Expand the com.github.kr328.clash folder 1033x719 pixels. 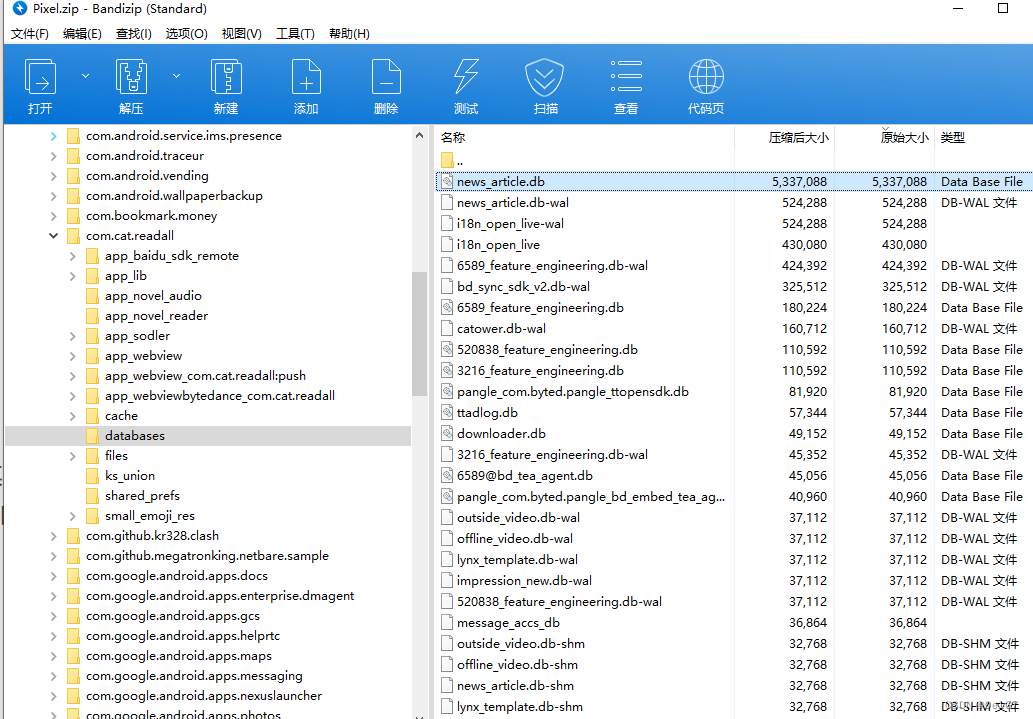(x=53, y=536)
